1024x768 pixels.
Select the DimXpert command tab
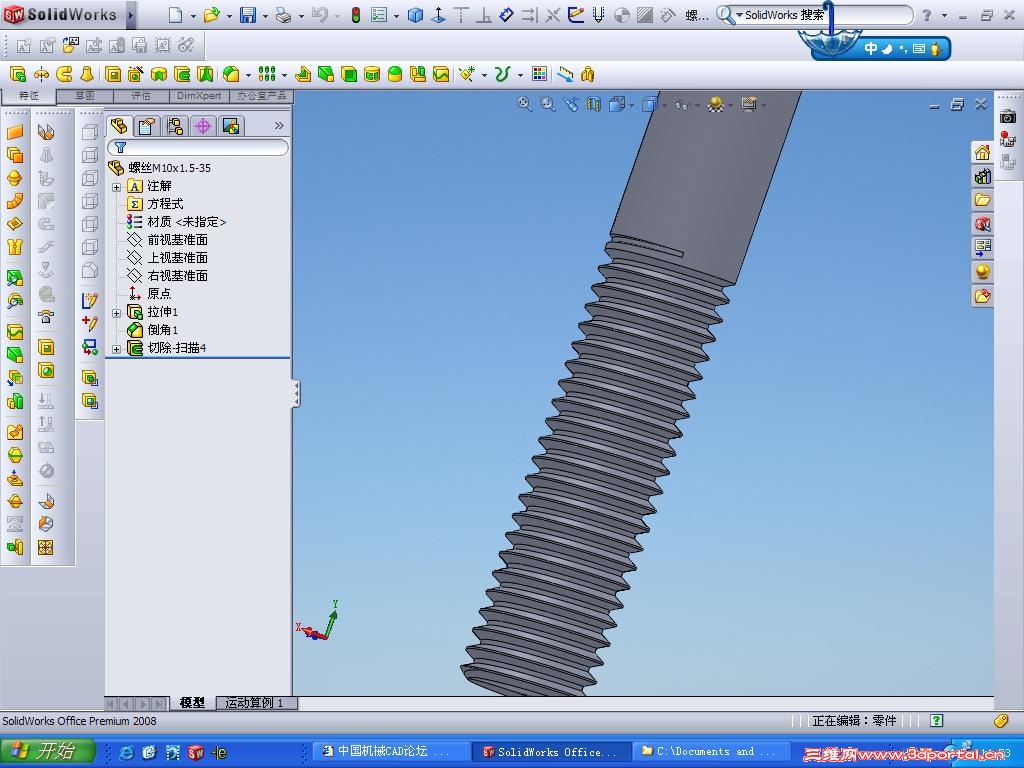(x=199, y=96)
